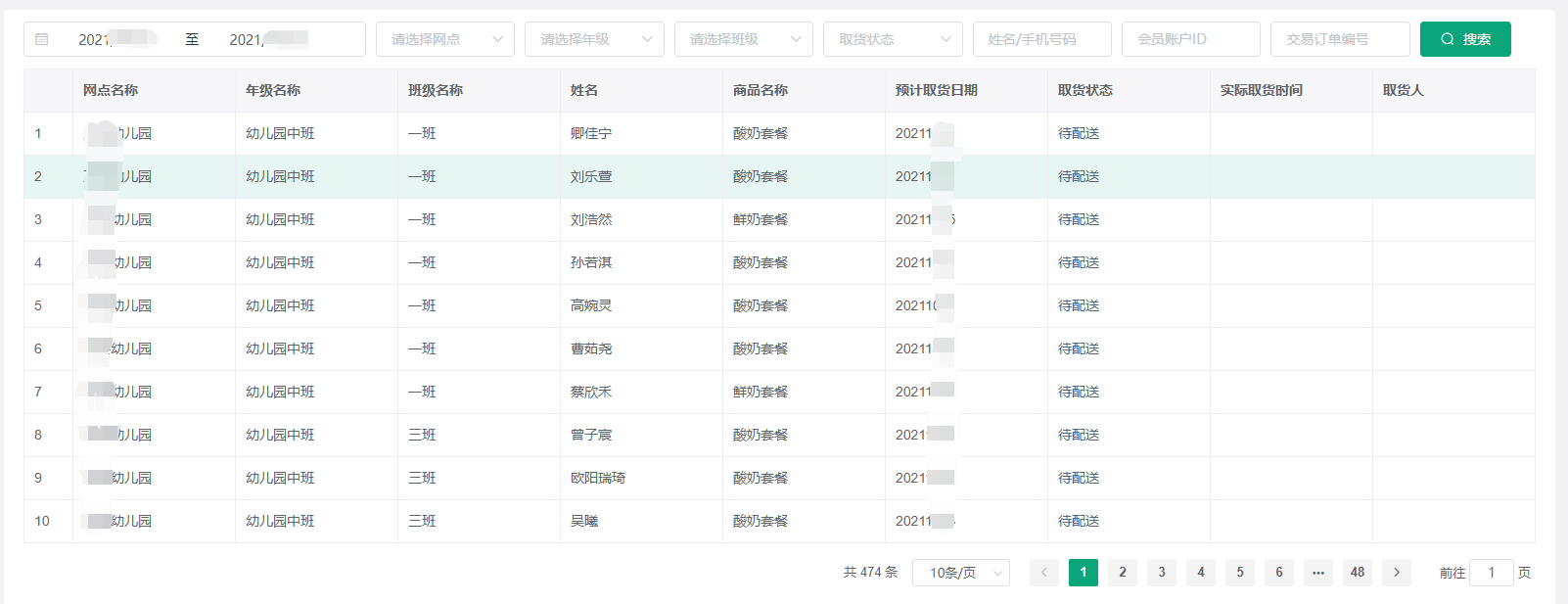Image resolution: width=1568 pixels, height=604 pixels.
Task: Open the 请选择班级 selector
Action: coord(743,39)
